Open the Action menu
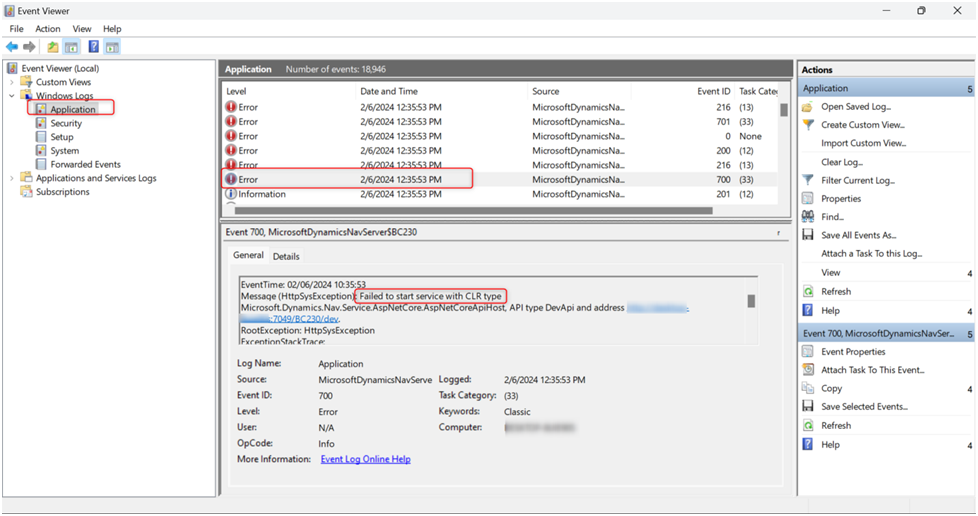The image size is (978, 516). 48,29
